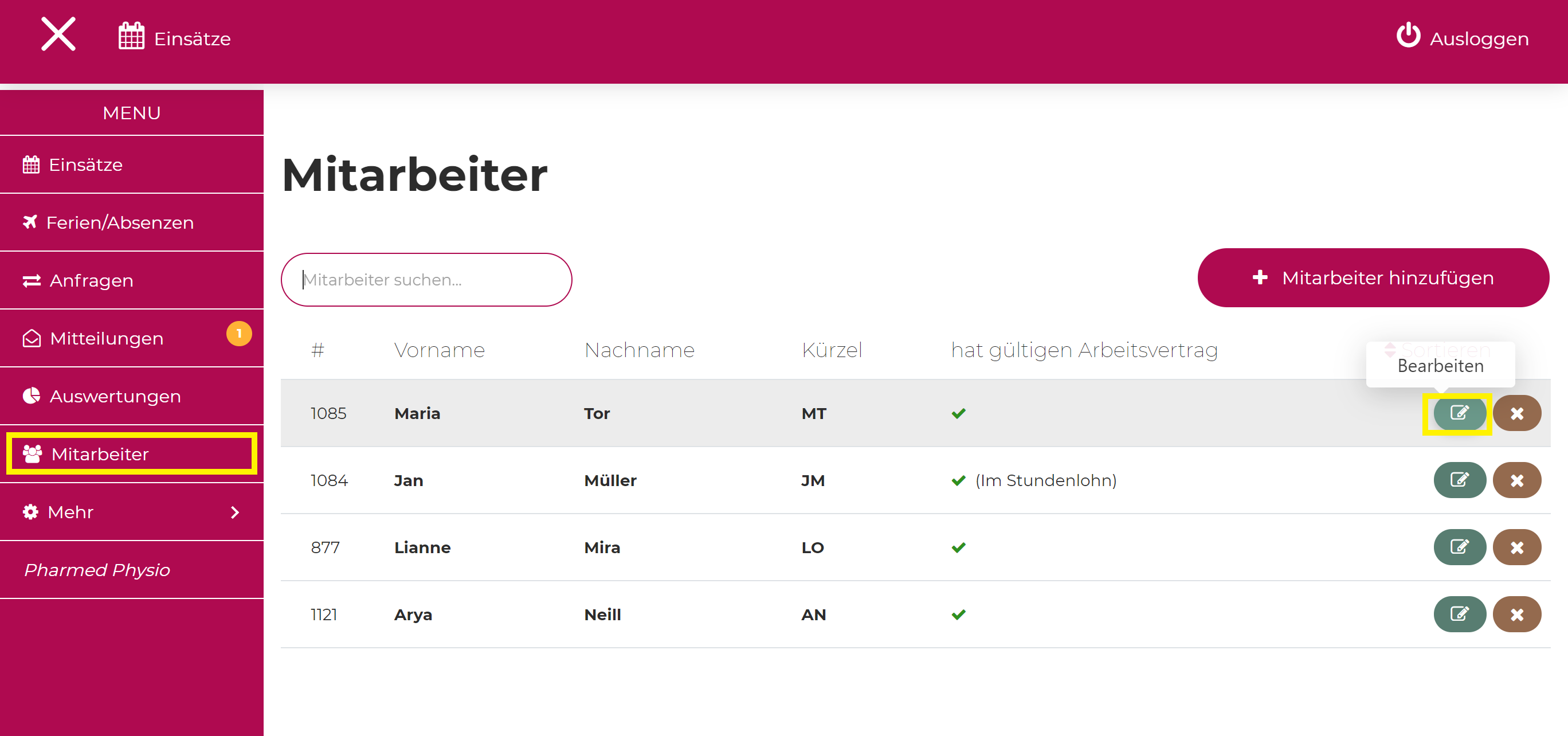Edit Lianne Mira's employee record
Image resolution: width=1568 pixels, height=736 pixels.
pos(1459,547)
